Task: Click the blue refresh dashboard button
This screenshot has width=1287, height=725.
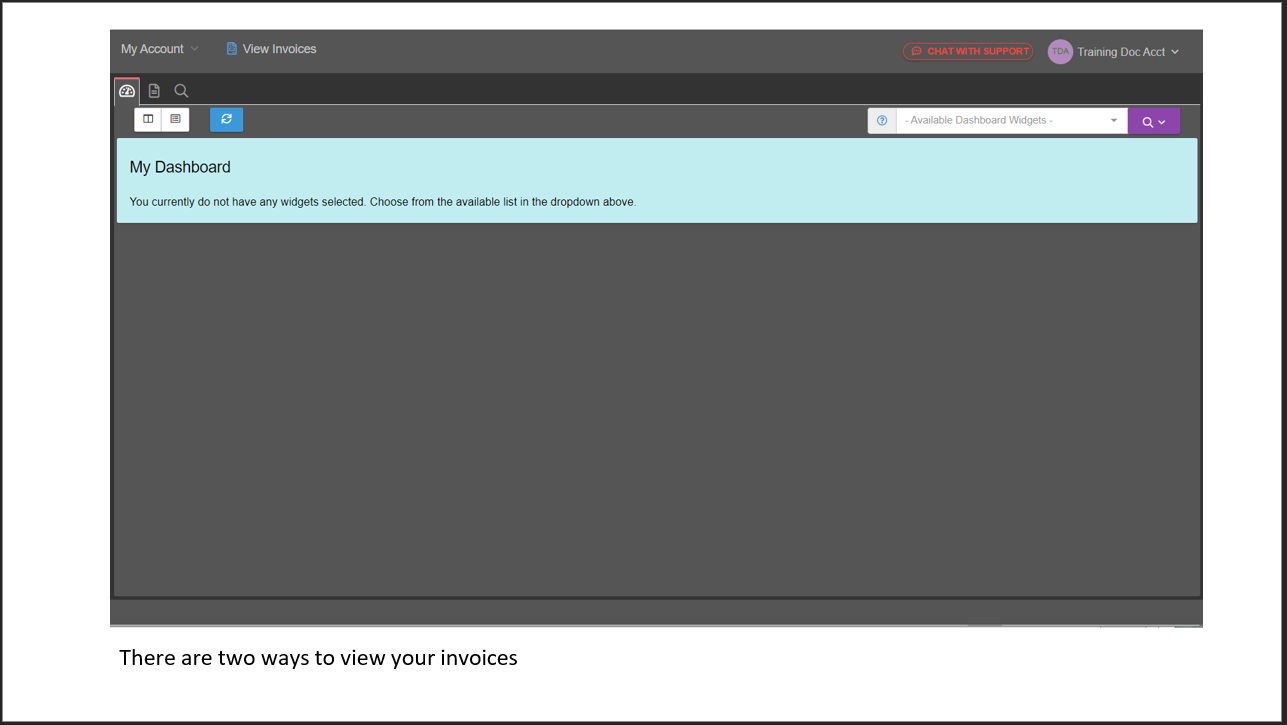Action: (x=226, y=120)
